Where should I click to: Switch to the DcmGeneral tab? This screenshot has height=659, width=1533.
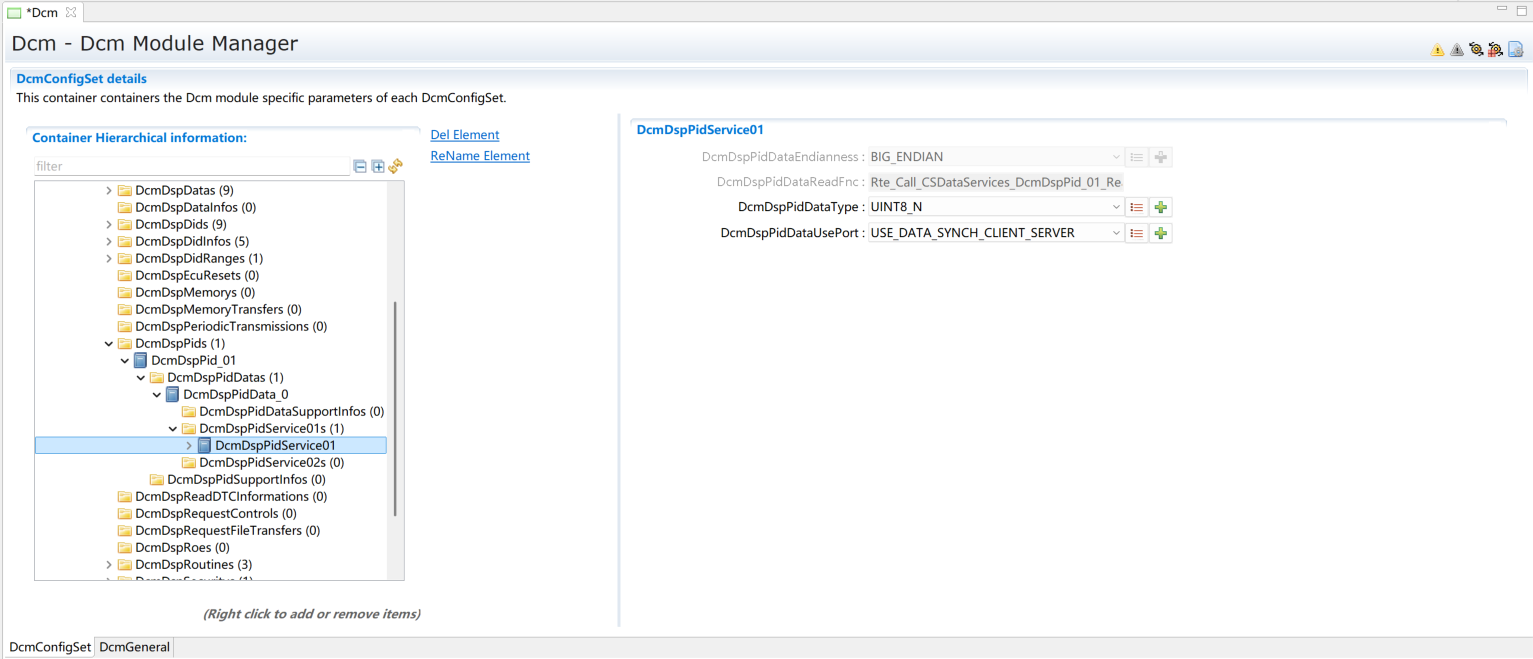point(134,647)
